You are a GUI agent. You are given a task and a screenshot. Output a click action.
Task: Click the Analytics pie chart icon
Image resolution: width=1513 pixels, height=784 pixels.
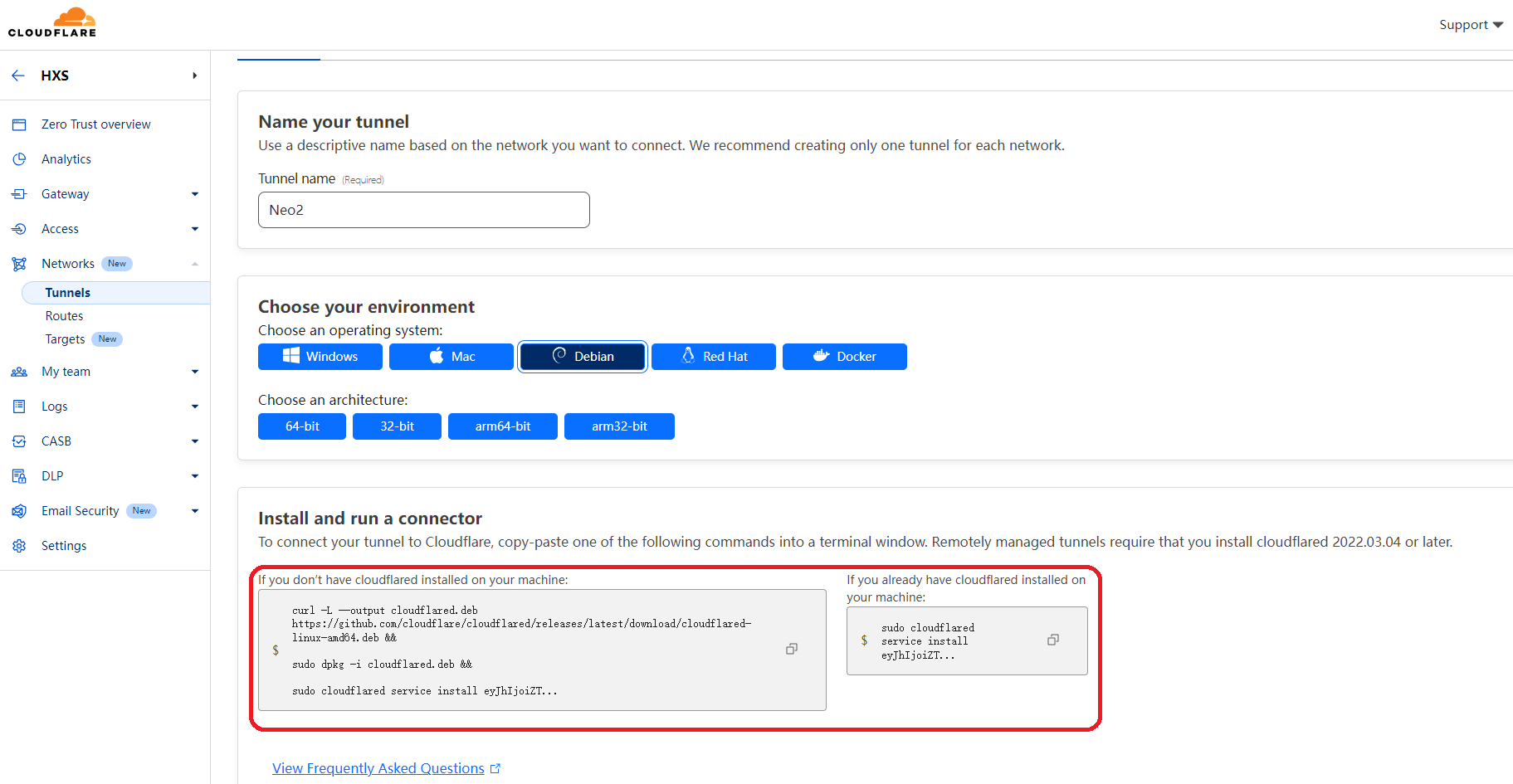tap(19, 159)
